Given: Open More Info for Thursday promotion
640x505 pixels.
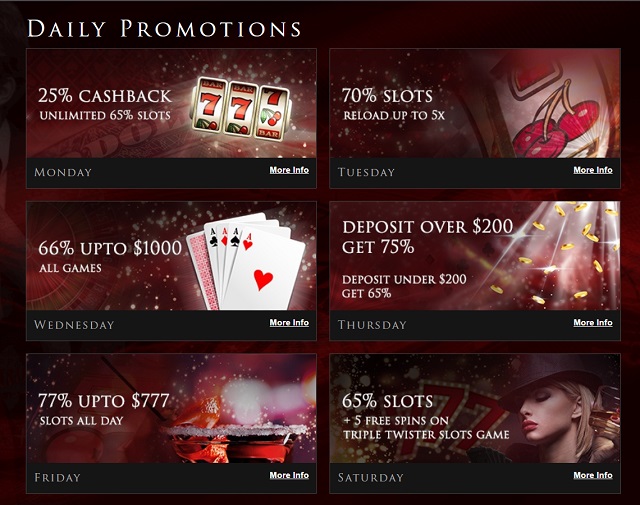Looking at the screenshot, I should click(593, 323).
